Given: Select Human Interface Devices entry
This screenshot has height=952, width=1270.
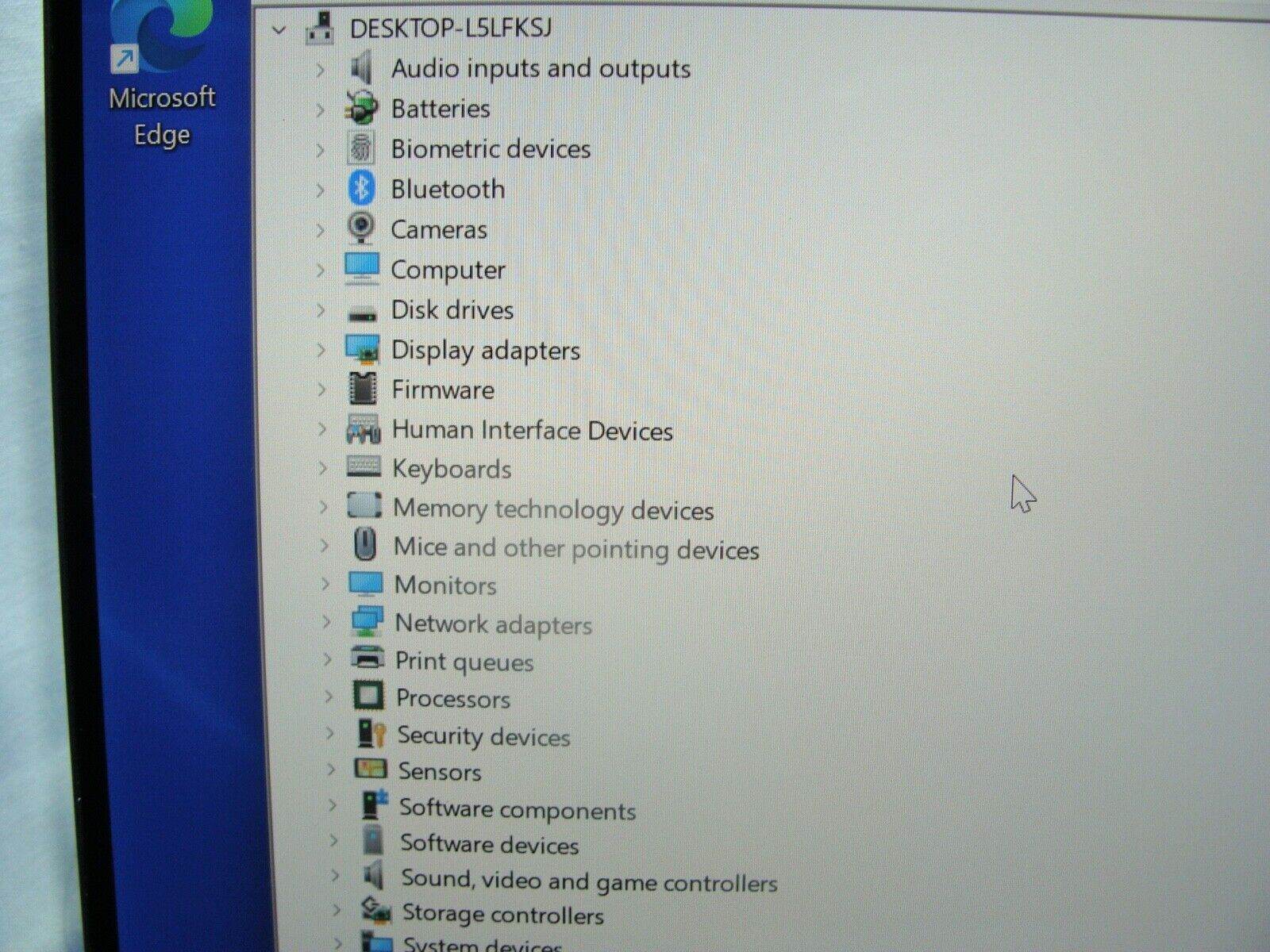Looking at the screenshot, I should click(533, 431).
